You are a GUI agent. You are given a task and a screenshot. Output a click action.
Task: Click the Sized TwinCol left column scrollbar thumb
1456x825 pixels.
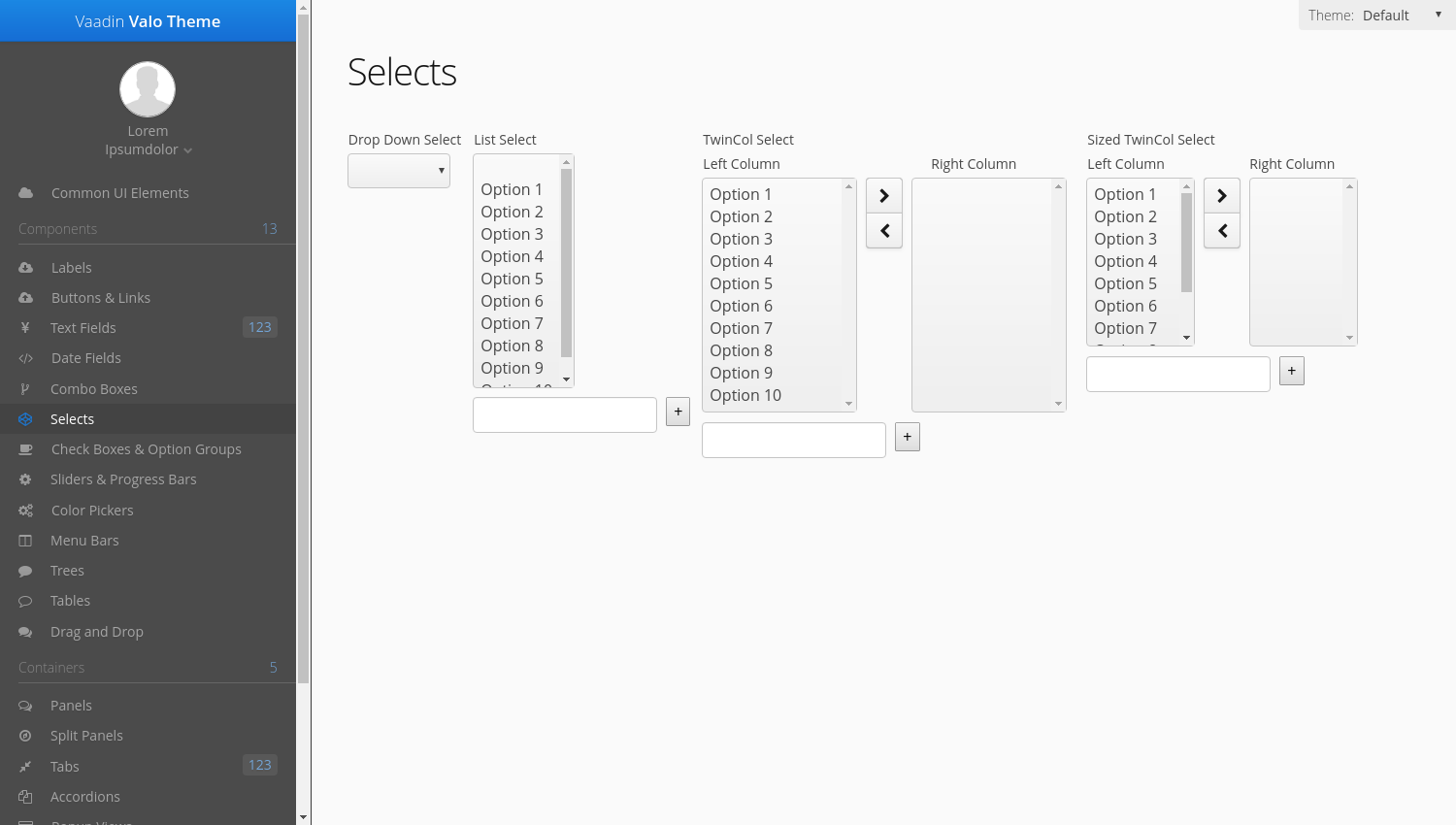[x=1186, y=242]
